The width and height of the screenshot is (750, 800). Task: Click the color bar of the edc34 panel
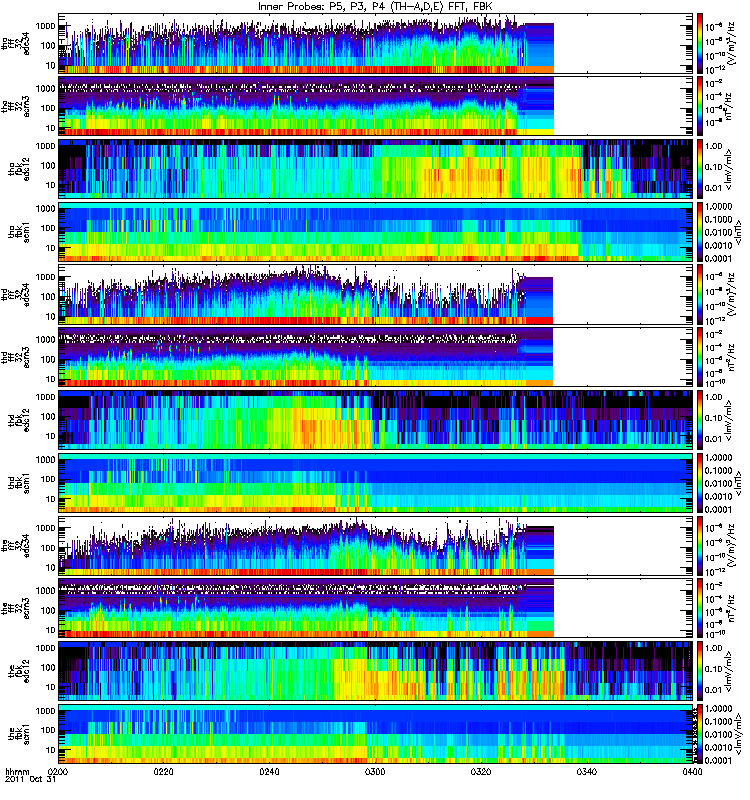pyautogui.click(x=700, y=545)
